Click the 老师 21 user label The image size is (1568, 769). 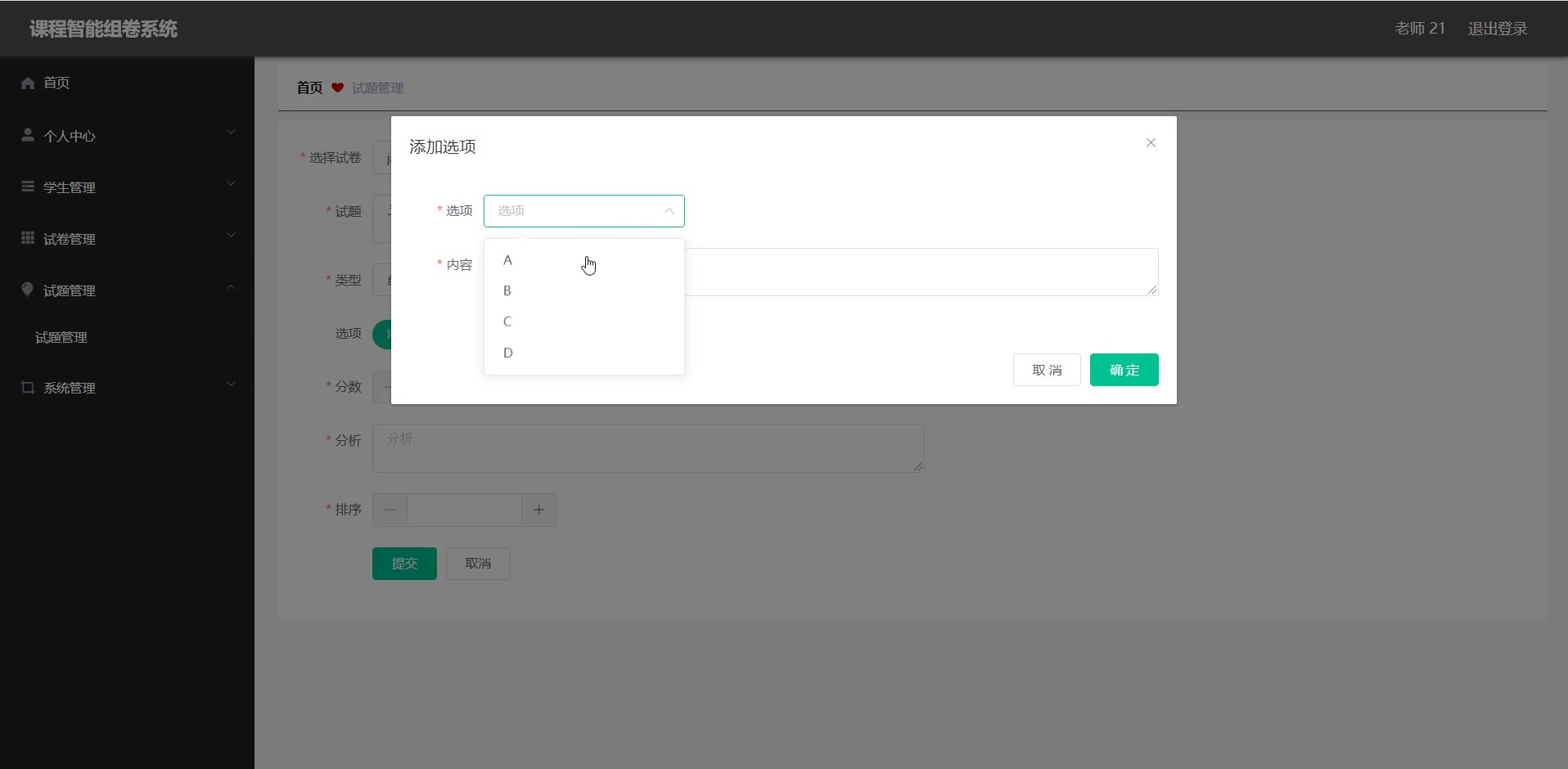(x=1420, y=29)
